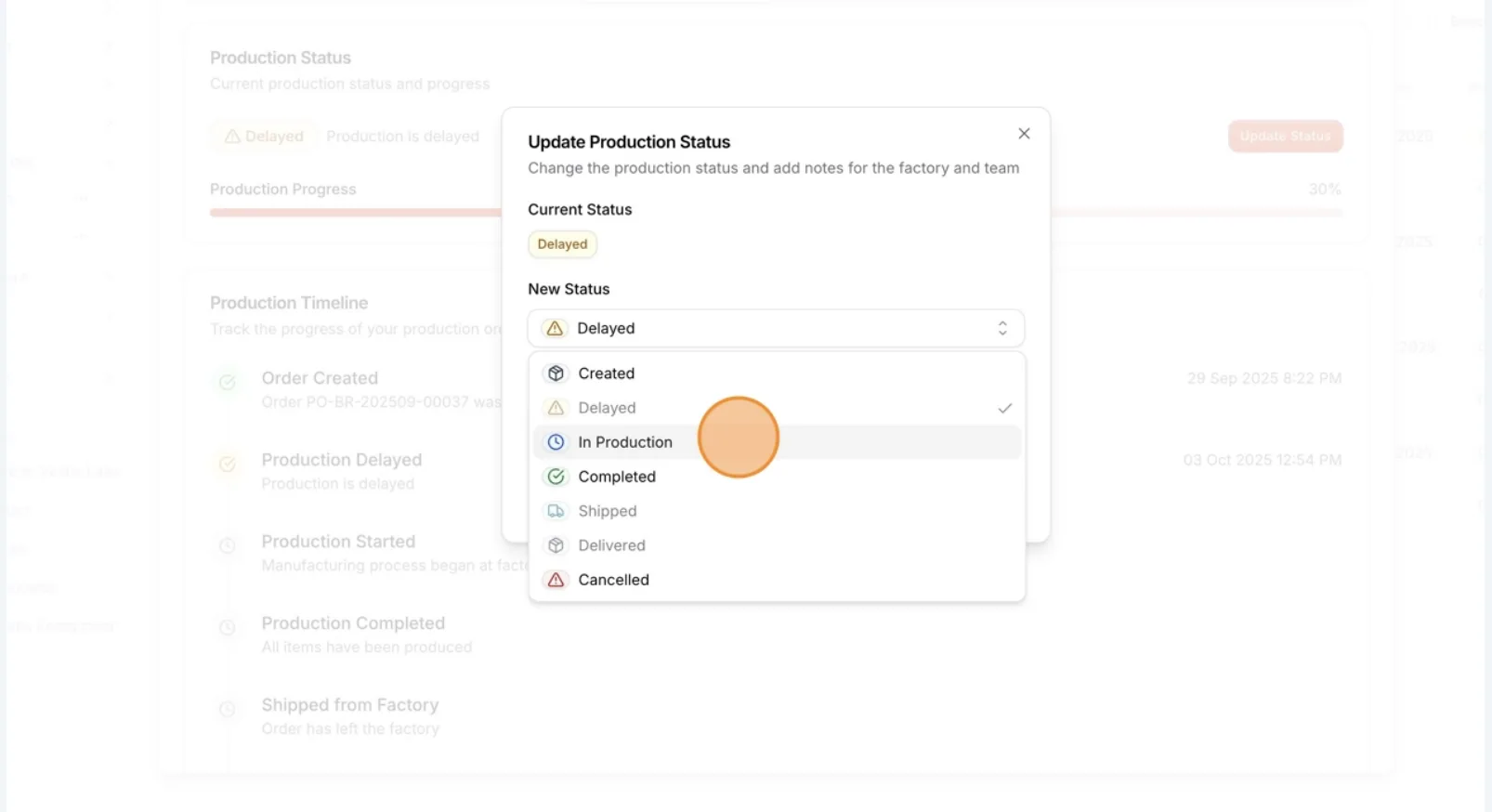
Task: Close the Update Production Status dialog
Action: point(1024,134)
